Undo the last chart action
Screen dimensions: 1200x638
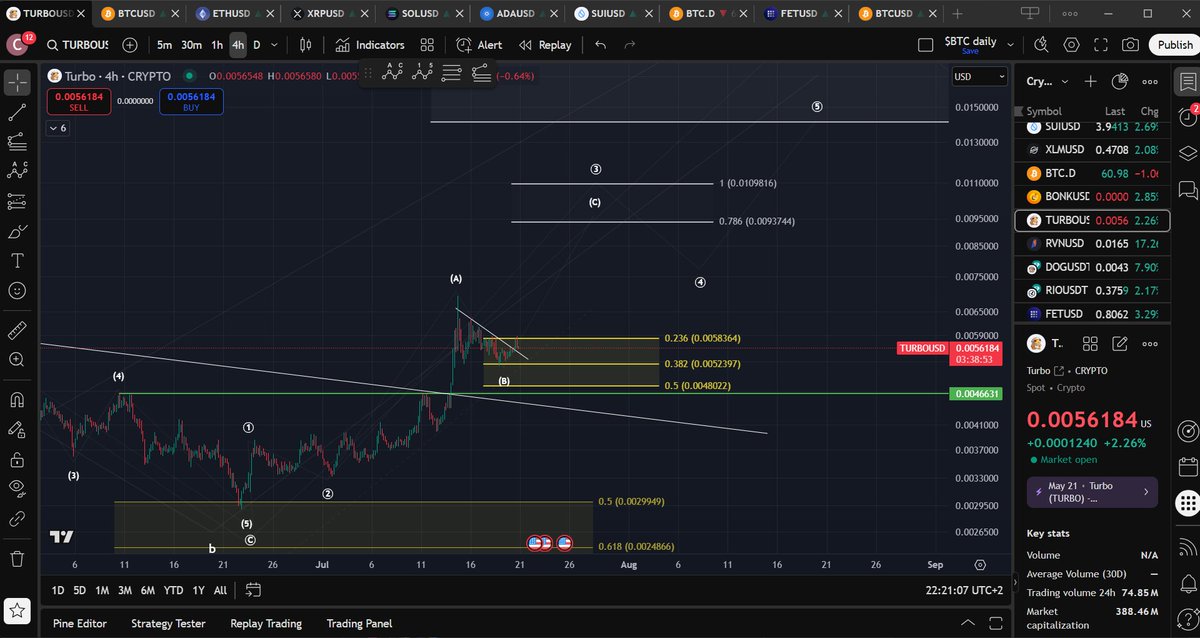[601, 45]
